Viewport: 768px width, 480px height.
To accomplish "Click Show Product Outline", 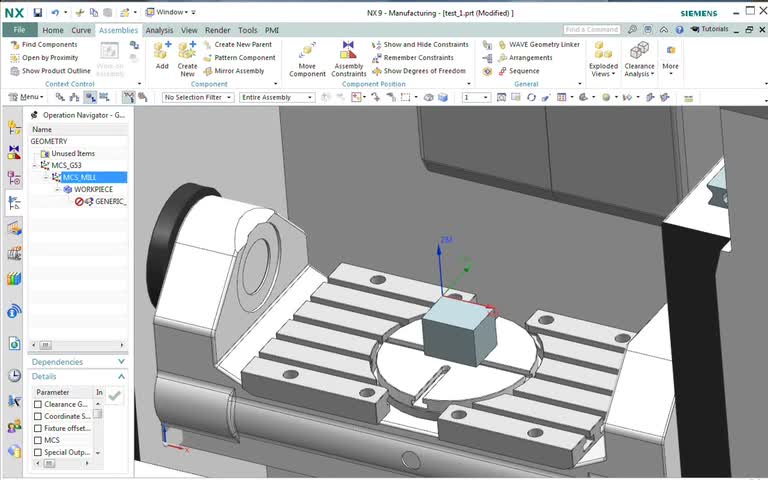I will tap(50, 71).
